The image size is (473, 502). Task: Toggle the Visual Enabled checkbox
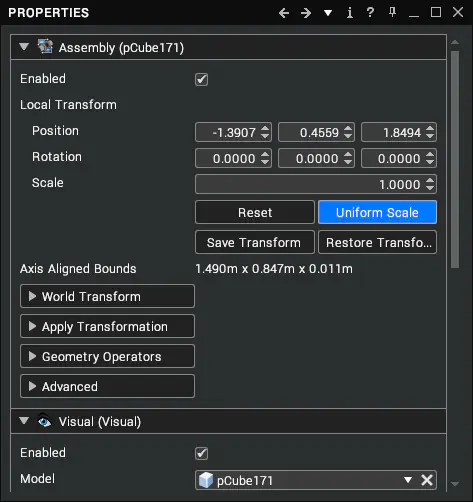pos(201,453)
